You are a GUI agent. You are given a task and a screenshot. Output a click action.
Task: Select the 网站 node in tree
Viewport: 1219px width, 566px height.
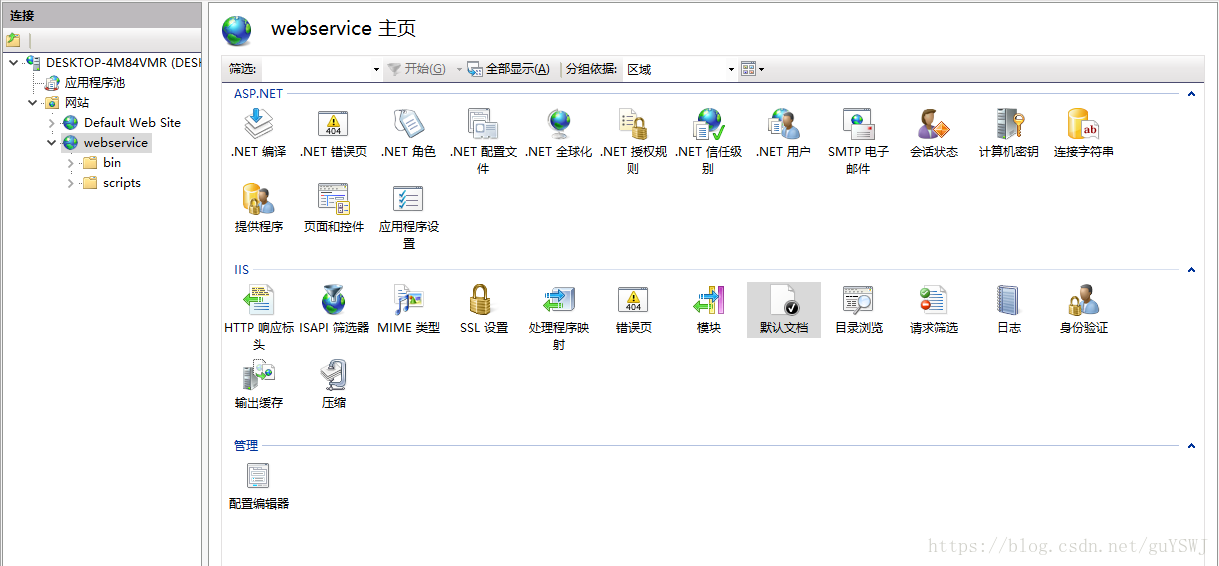coord(77,102)
